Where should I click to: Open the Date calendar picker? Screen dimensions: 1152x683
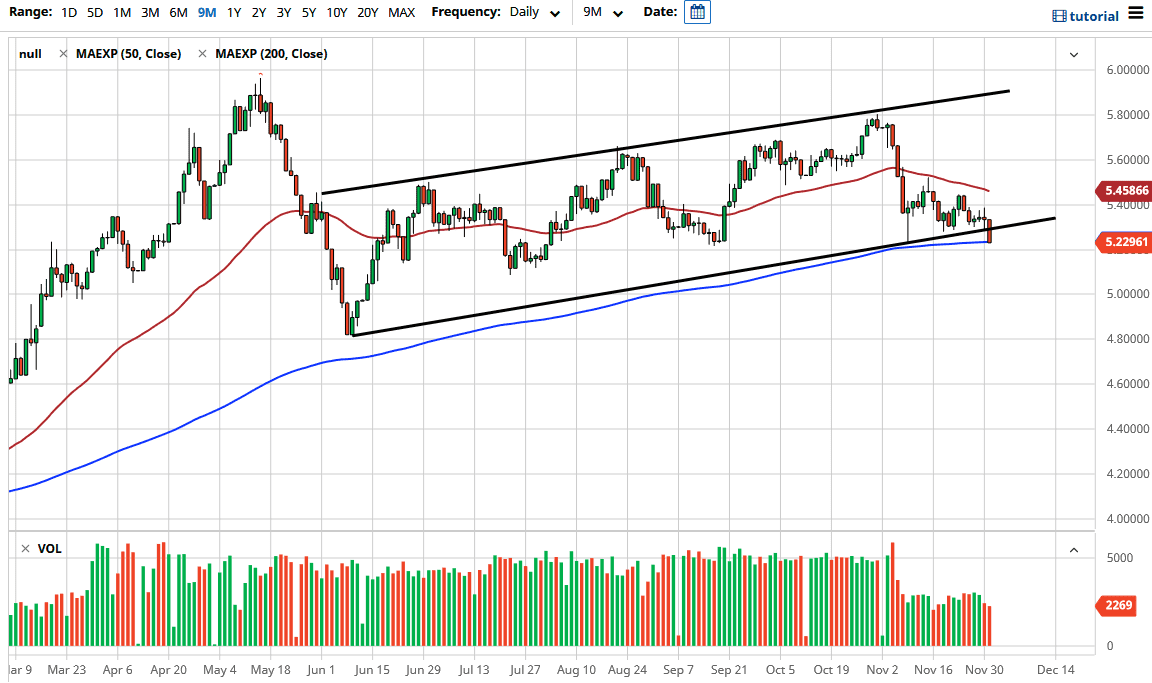(x=696, y=13)
